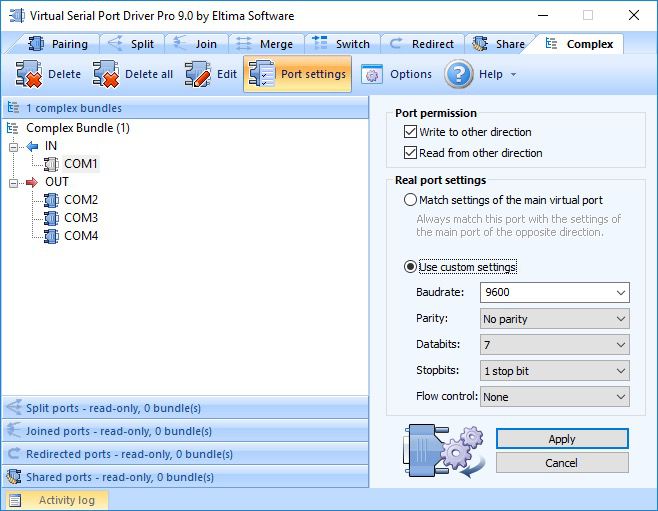The height and width of the screenshot is (511, 658).
Task: Click the Complex tab tree icon
Action: coord(551,43)
